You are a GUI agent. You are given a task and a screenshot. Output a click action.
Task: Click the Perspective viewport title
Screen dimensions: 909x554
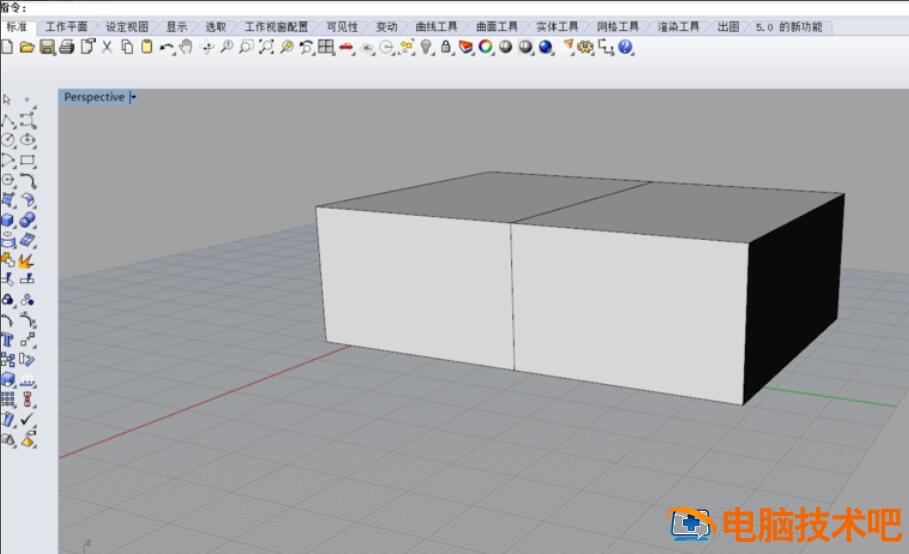[94, 97]
